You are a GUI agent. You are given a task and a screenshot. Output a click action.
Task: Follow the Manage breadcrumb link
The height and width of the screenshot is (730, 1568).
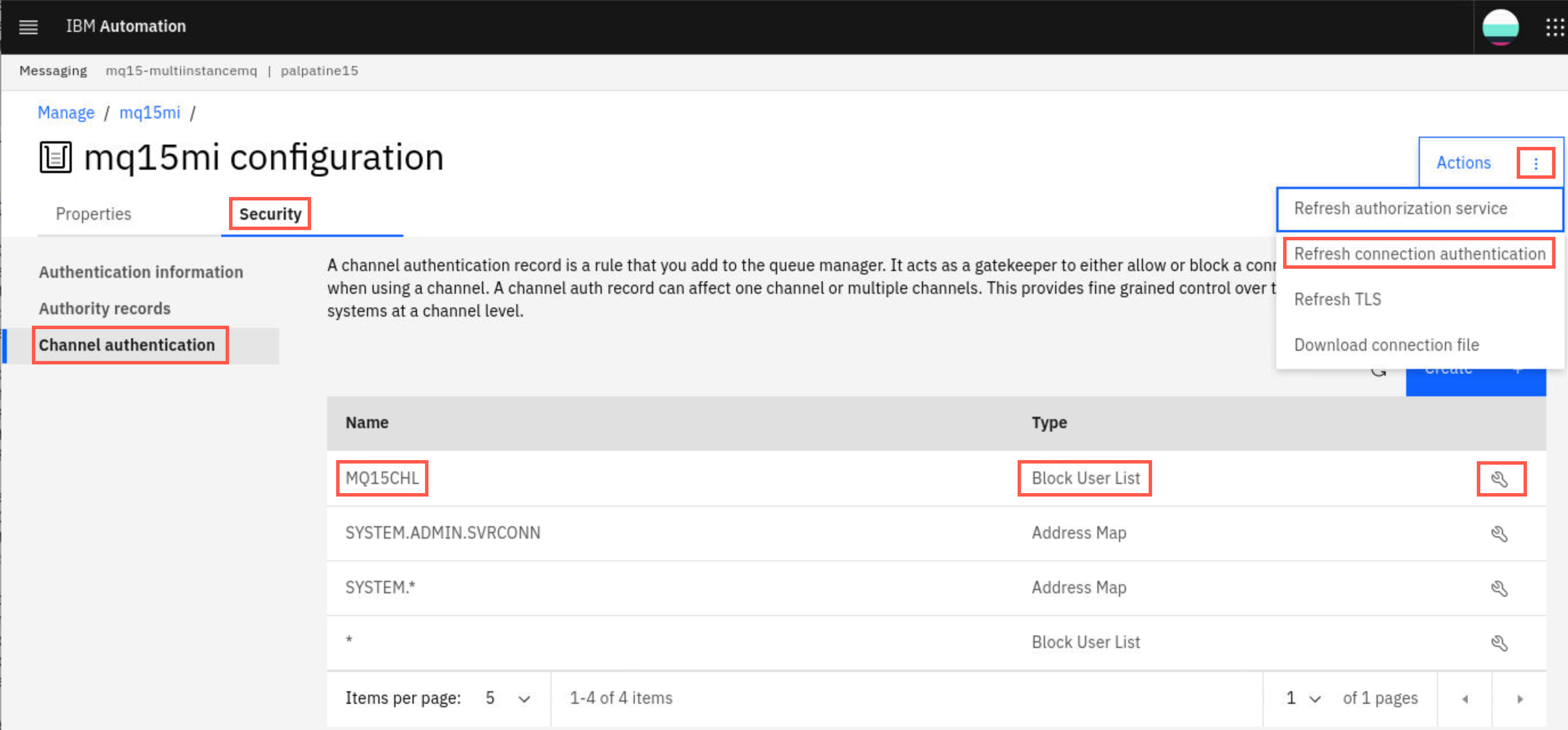click(66, 113)
